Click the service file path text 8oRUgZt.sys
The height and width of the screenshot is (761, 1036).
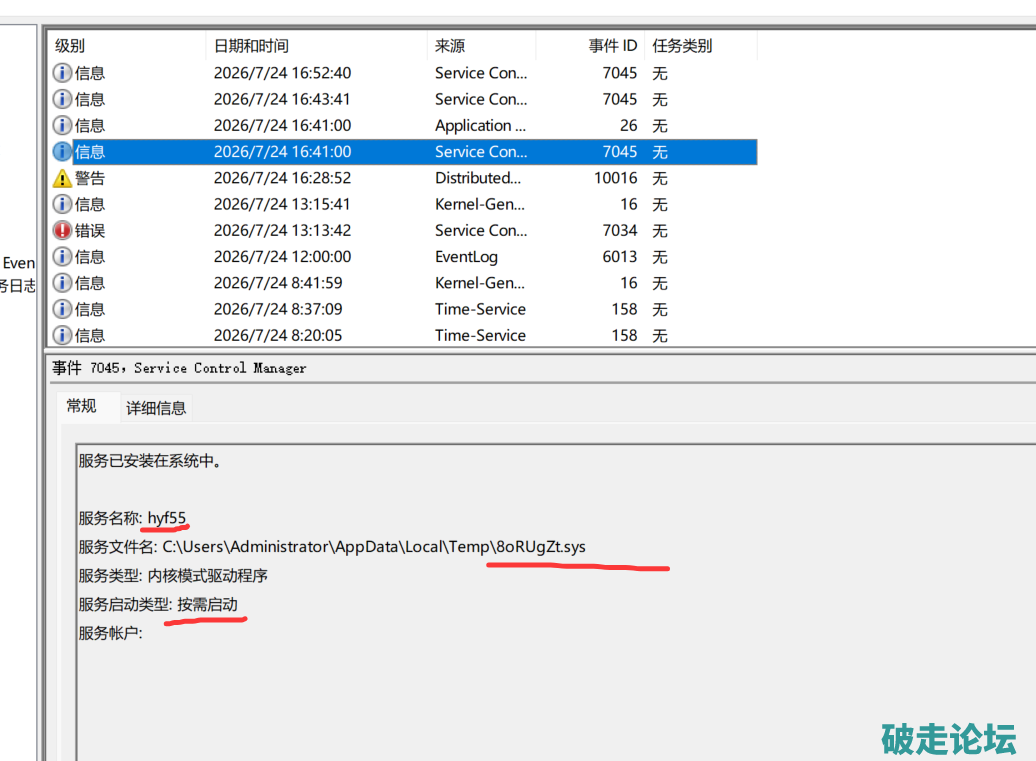(540, 547)
